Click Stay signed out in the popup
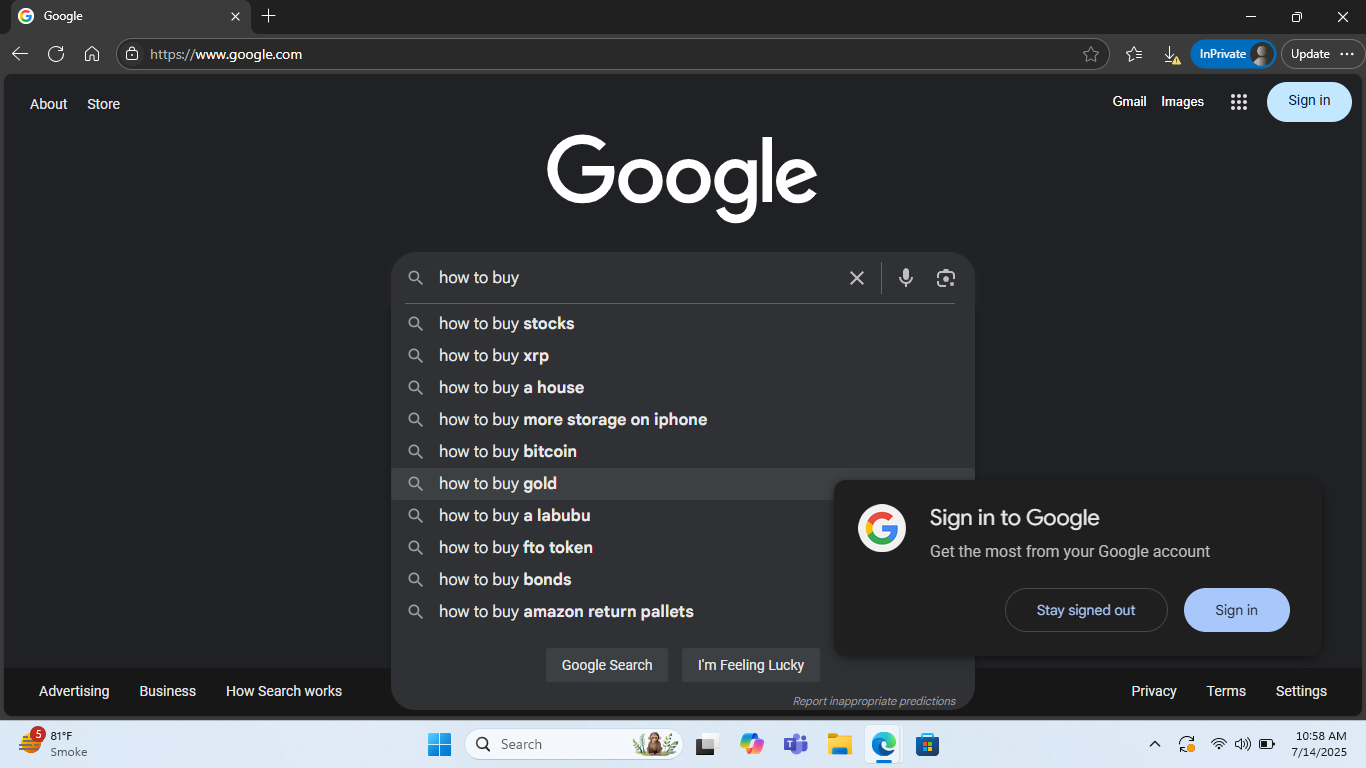Image resolution: width=1366 pixels, height=768 pixels. (1086, 610)
